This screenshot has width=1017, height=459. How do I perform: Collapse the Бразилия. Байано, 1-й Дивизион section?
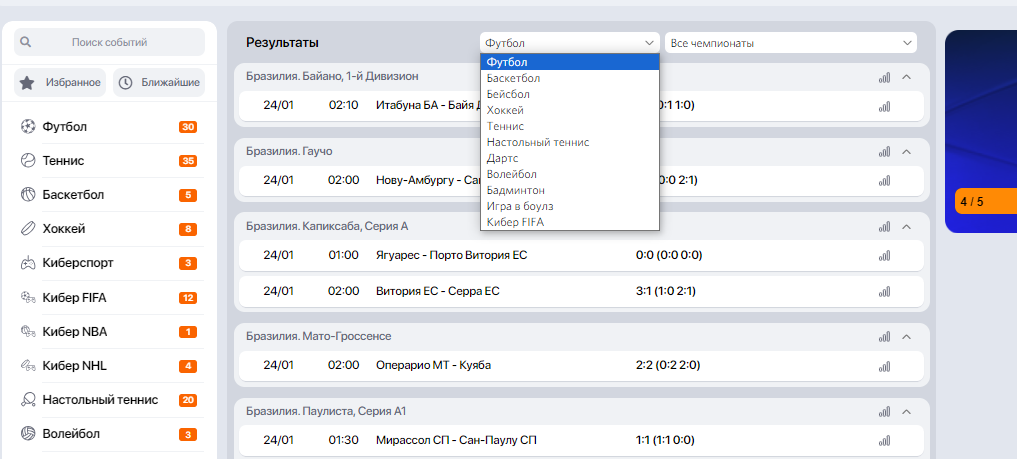tap(907, 77)
